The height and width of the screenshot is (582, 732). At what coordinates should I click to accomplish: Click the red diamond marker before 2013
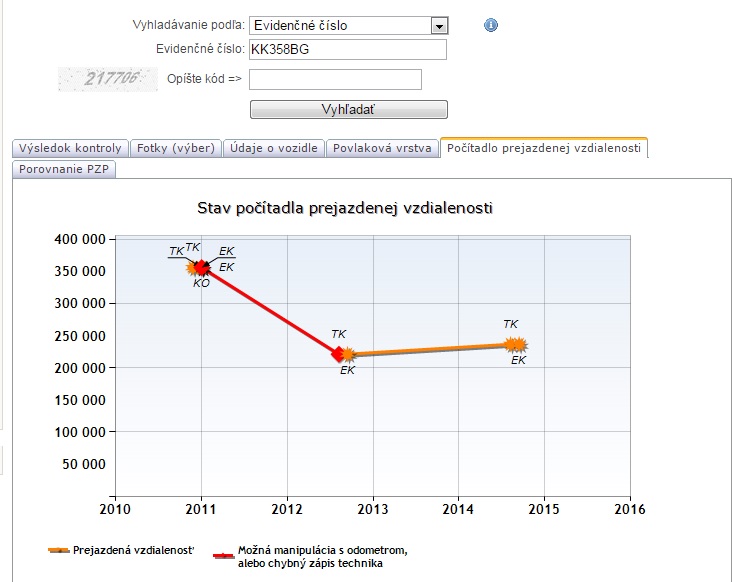tap(338, 354)
